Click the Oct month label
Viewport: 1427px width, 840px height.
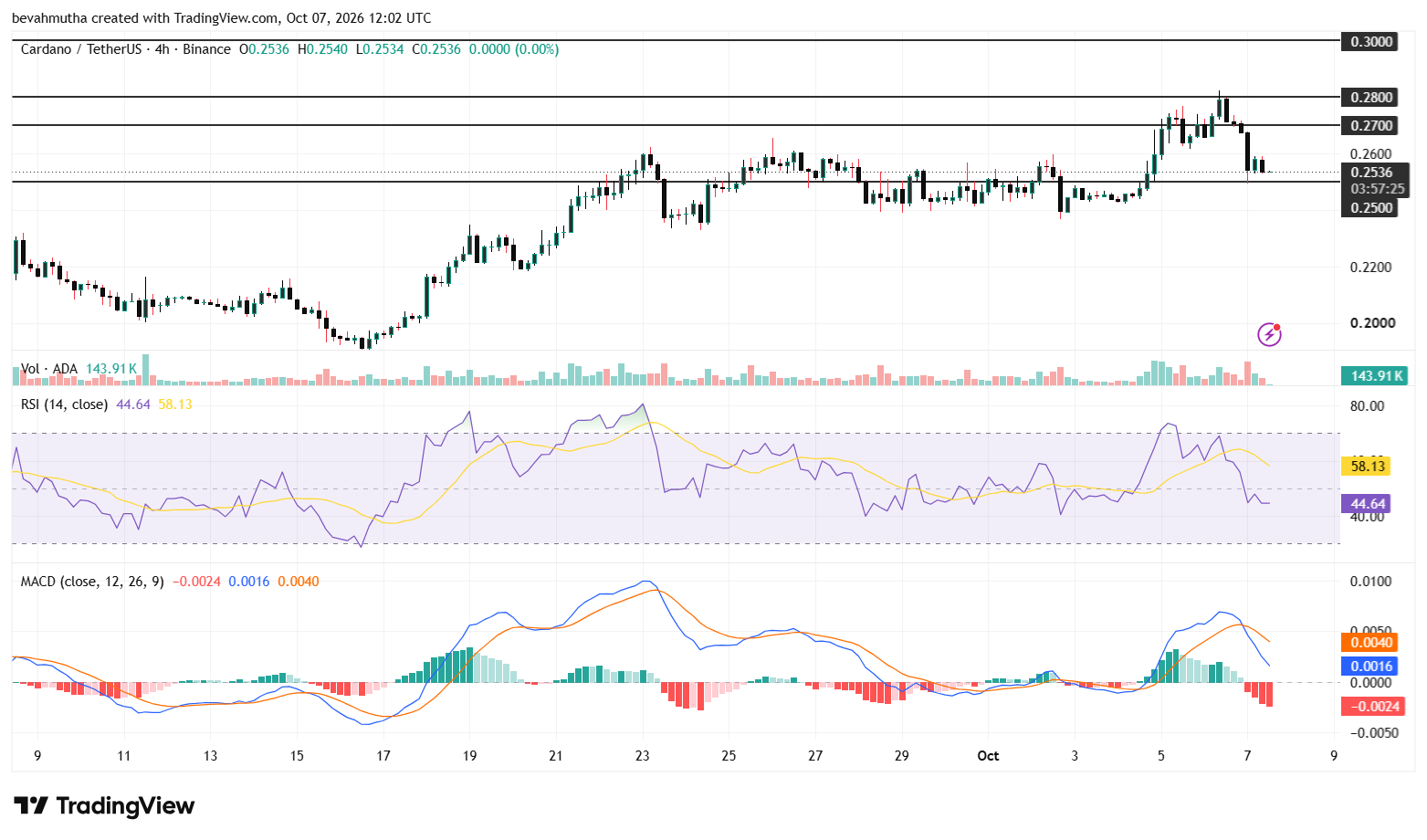pos(988,755)
